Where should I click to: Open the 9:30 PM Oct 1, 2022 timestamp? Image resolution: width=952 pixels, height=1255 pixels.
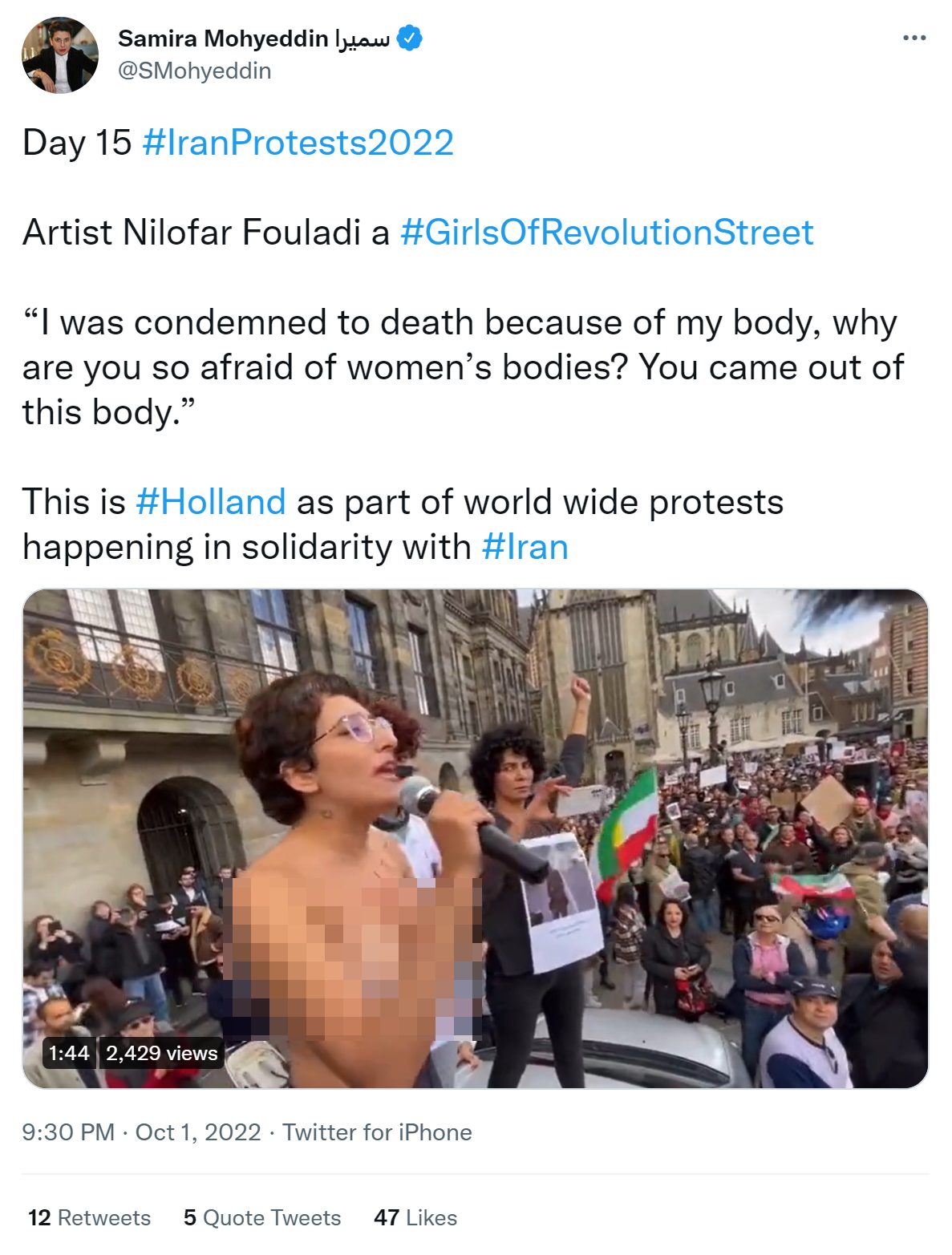coord(142,1132)
